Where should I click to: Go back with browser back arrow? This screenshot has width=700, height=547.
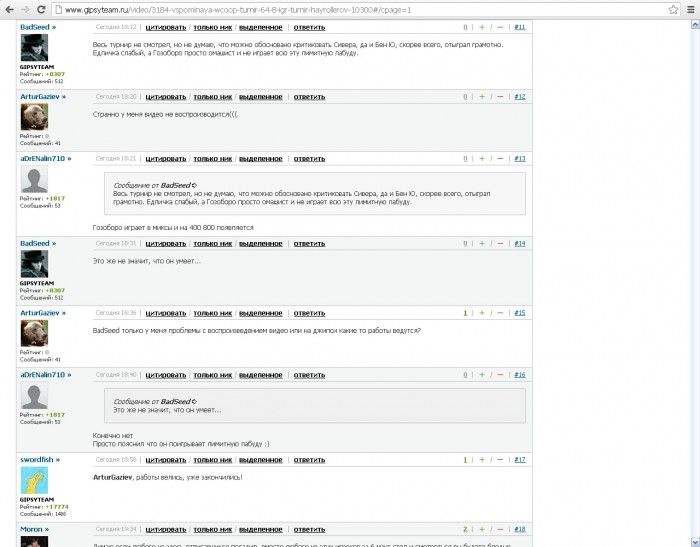pyautogui.click(x=9, y=9)
